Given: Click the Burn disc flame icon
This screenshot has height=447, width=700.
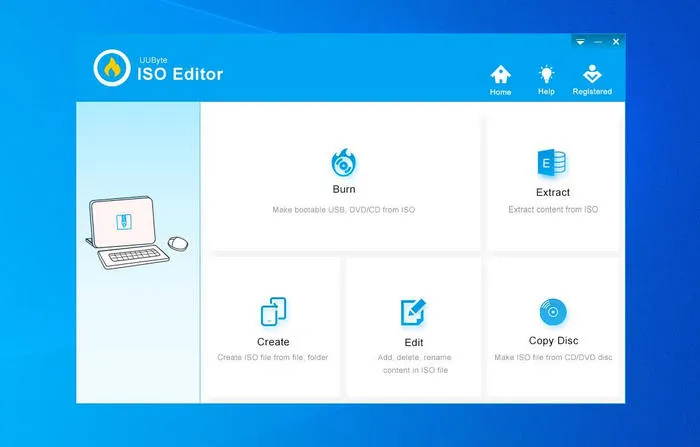Looking at the screenshot, I should point(343,162).
